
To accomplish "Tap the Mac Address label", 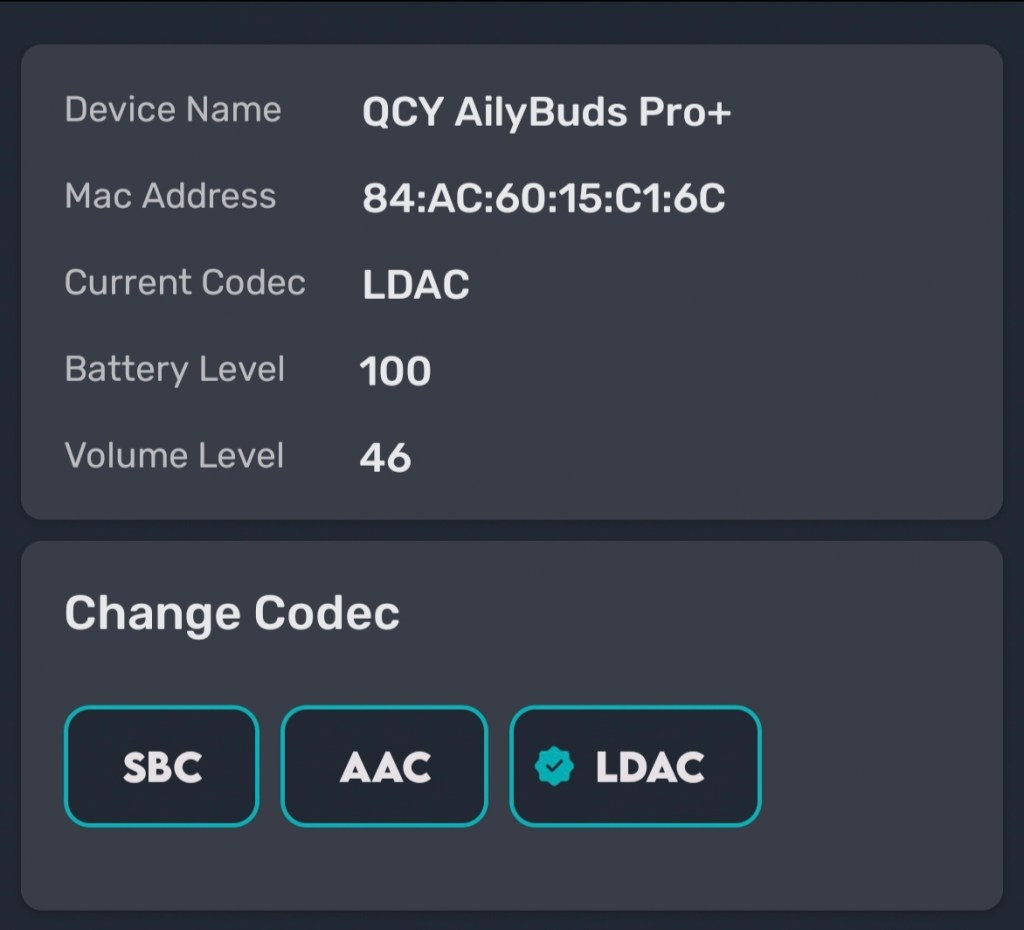I will coord(170,196).
